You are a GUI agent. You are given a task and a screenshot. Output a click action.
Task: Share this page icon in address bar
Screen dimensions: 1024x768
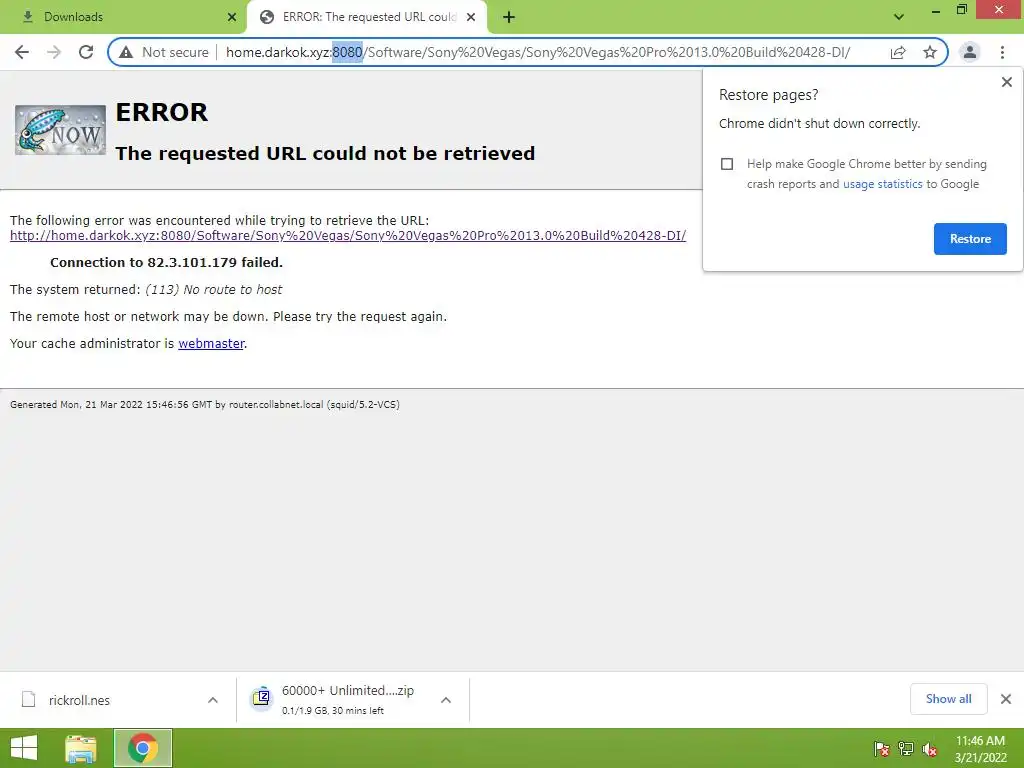pyautogui.click(x=898, y=52)
